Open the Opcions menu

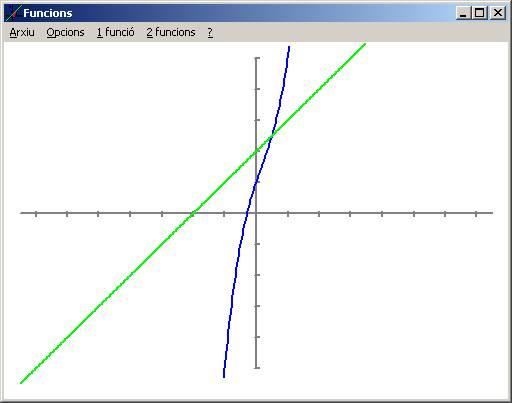point(65,32)
